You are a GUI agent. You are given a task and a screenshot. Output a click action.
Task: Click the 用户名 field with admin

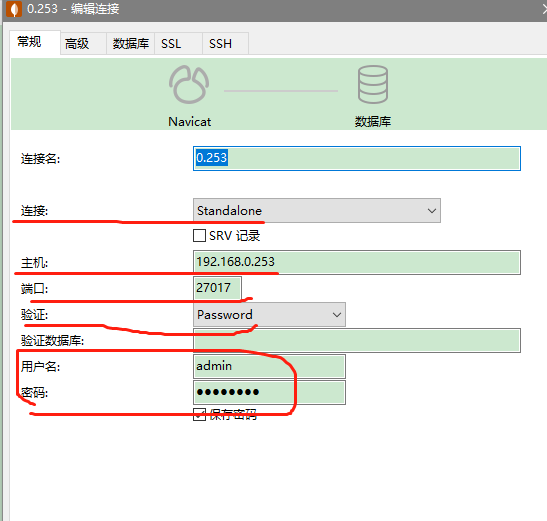coord(269,366)
